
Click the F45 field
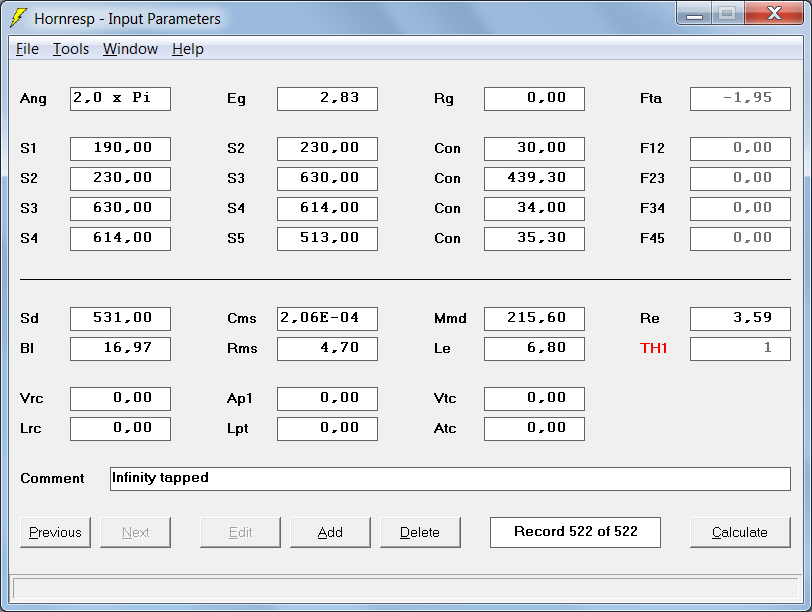(741, 239)
